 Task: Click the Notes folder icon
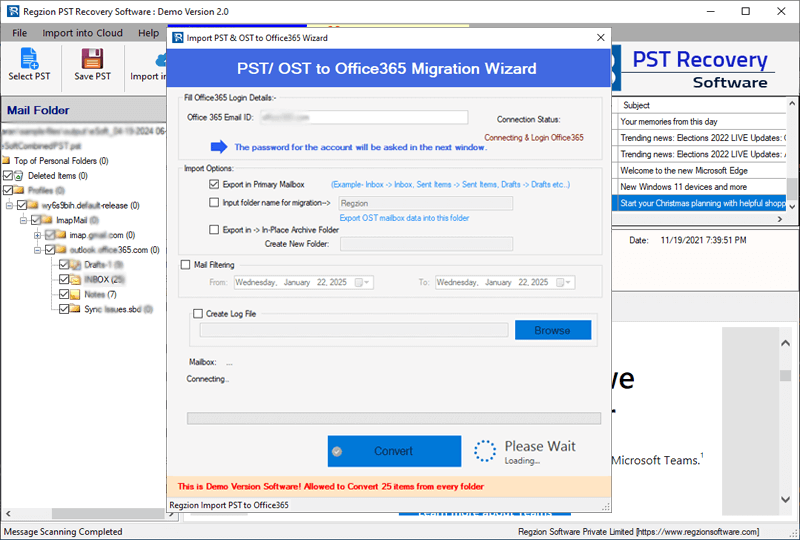point(75,294)
